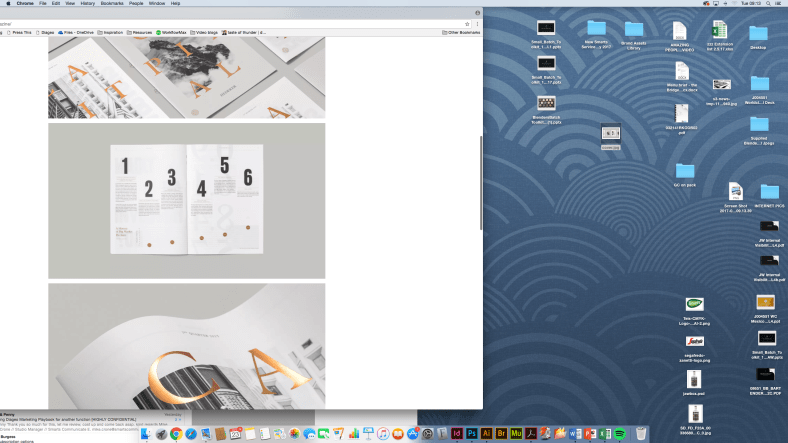
Task: Expand the Video blogs bookmarks folder
Action: click(204, 32)
